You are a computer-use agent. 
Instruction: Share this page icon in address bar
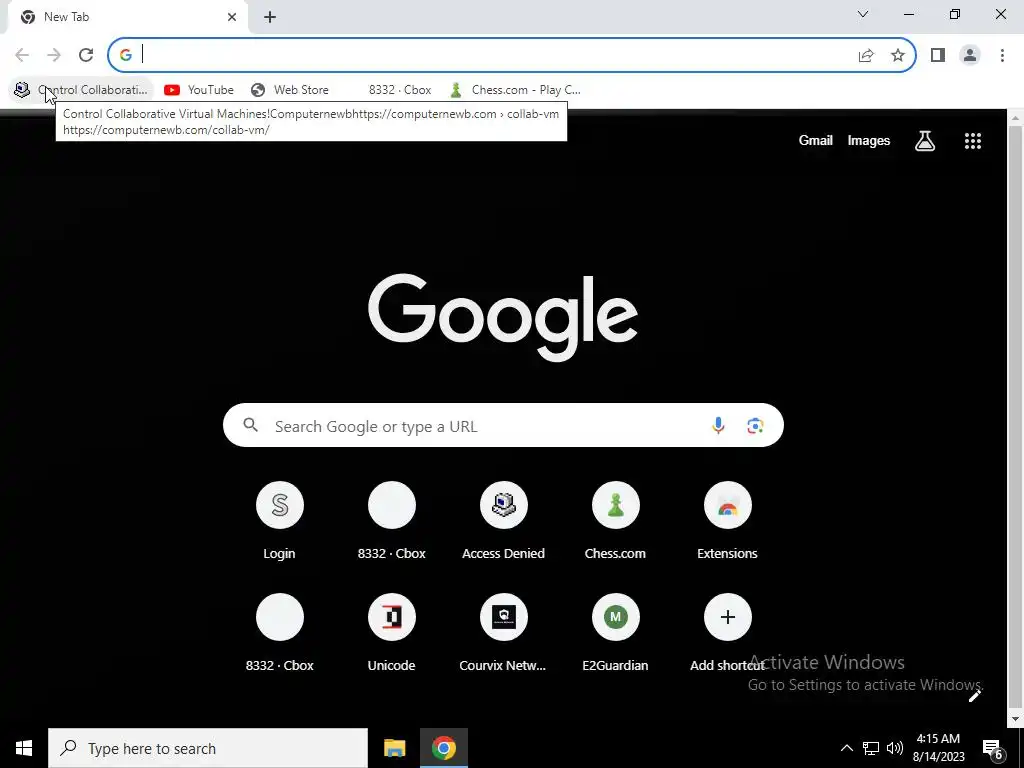(x=866, y=55)
